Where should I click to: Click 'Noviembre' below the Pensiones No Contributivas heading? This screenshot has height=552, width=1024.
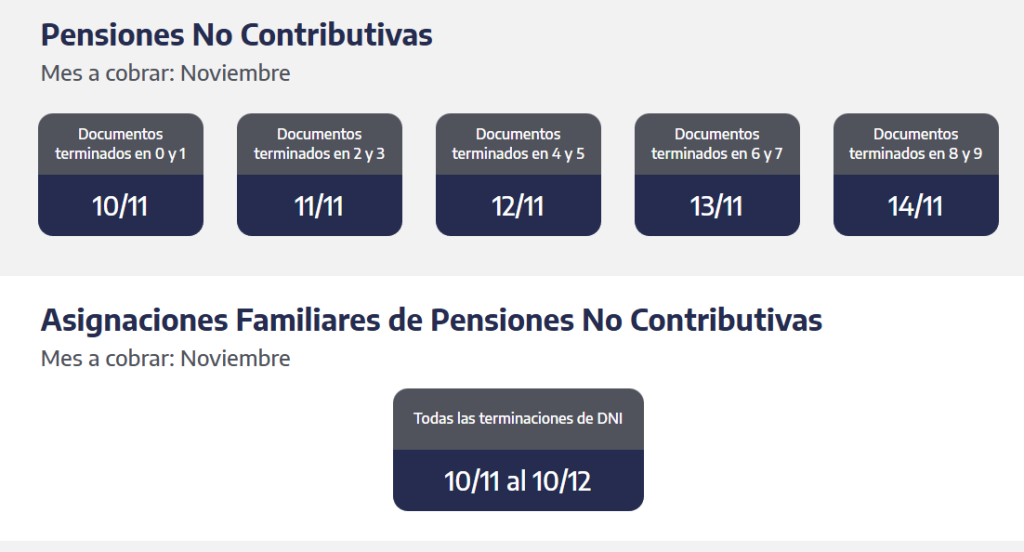235,73
